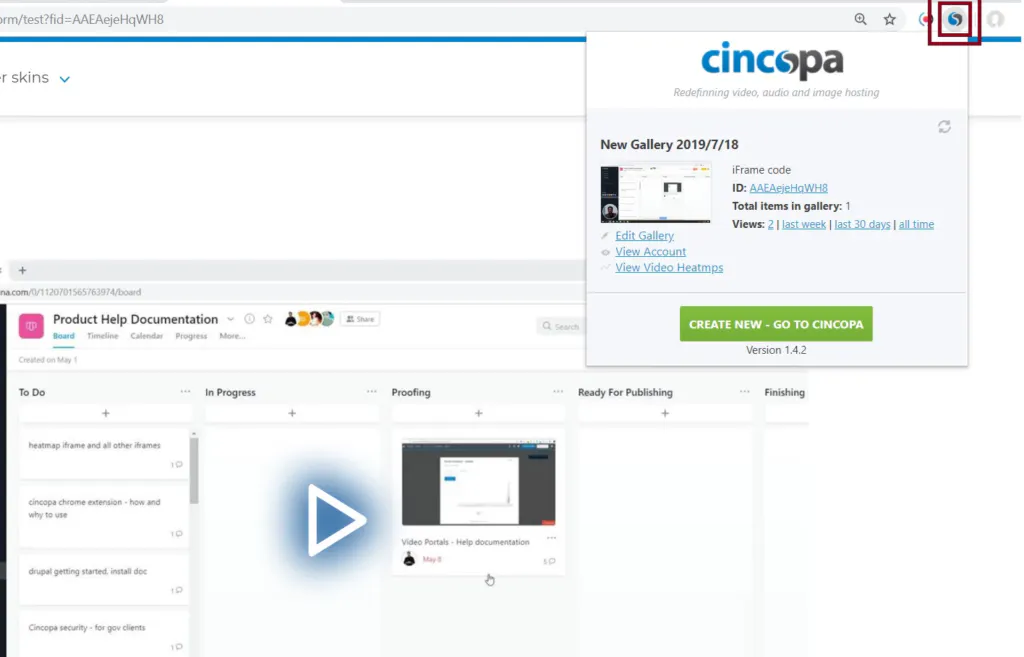Click the Cincopa extension icon in browser toolbar
The height and width of the screenshot is (657, 1024).
click(955, 20)
